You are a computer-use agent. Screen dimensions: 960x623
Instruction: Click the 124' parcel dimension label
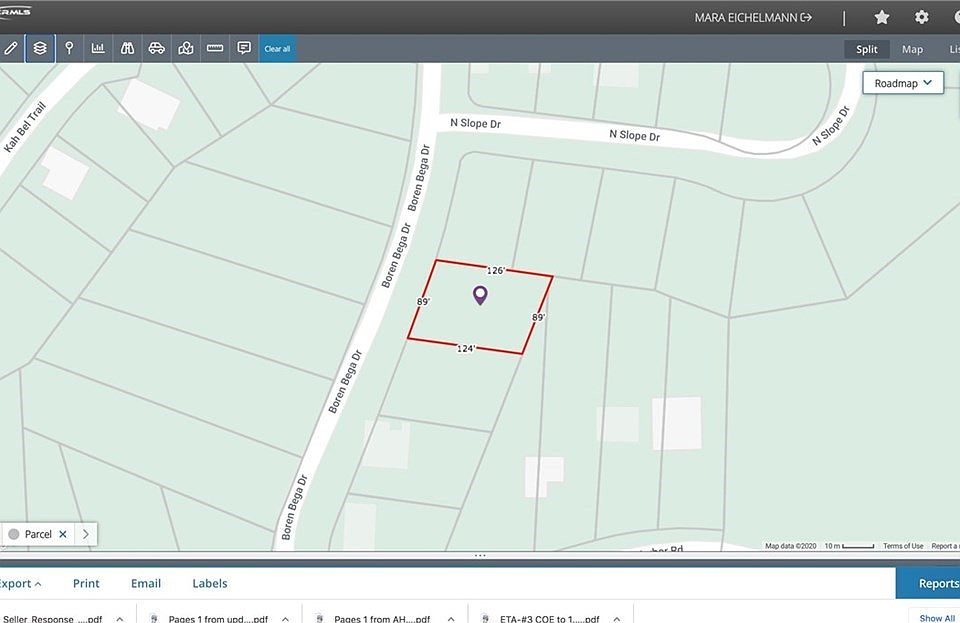pyautogui.click(x=466, y=348)
